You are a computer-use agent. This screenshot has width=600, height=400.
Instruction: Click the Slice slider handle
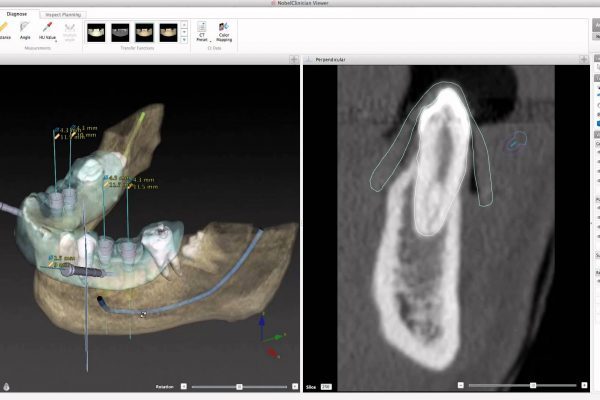(x=533, y=385)
